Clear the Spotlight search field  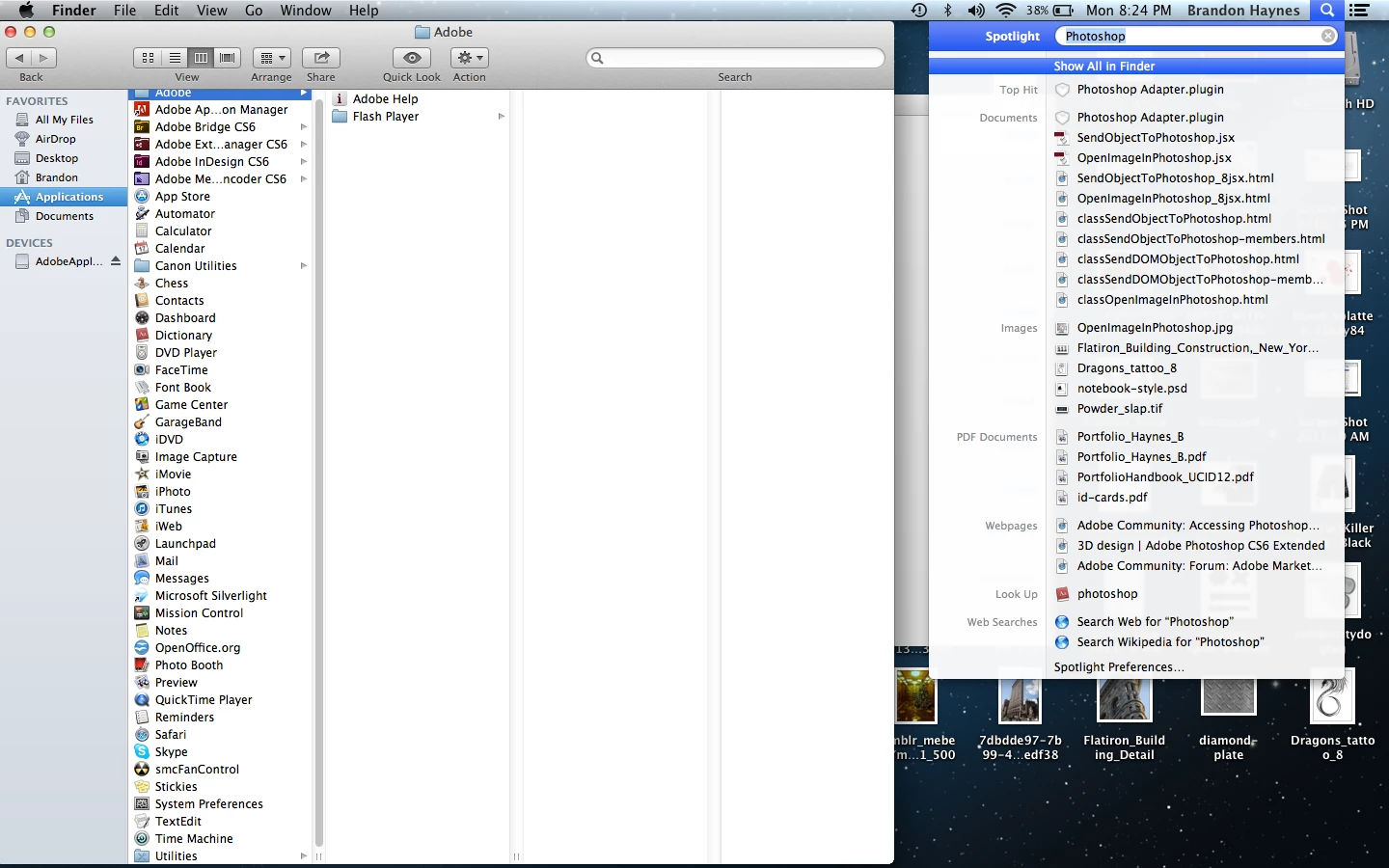1328,36
